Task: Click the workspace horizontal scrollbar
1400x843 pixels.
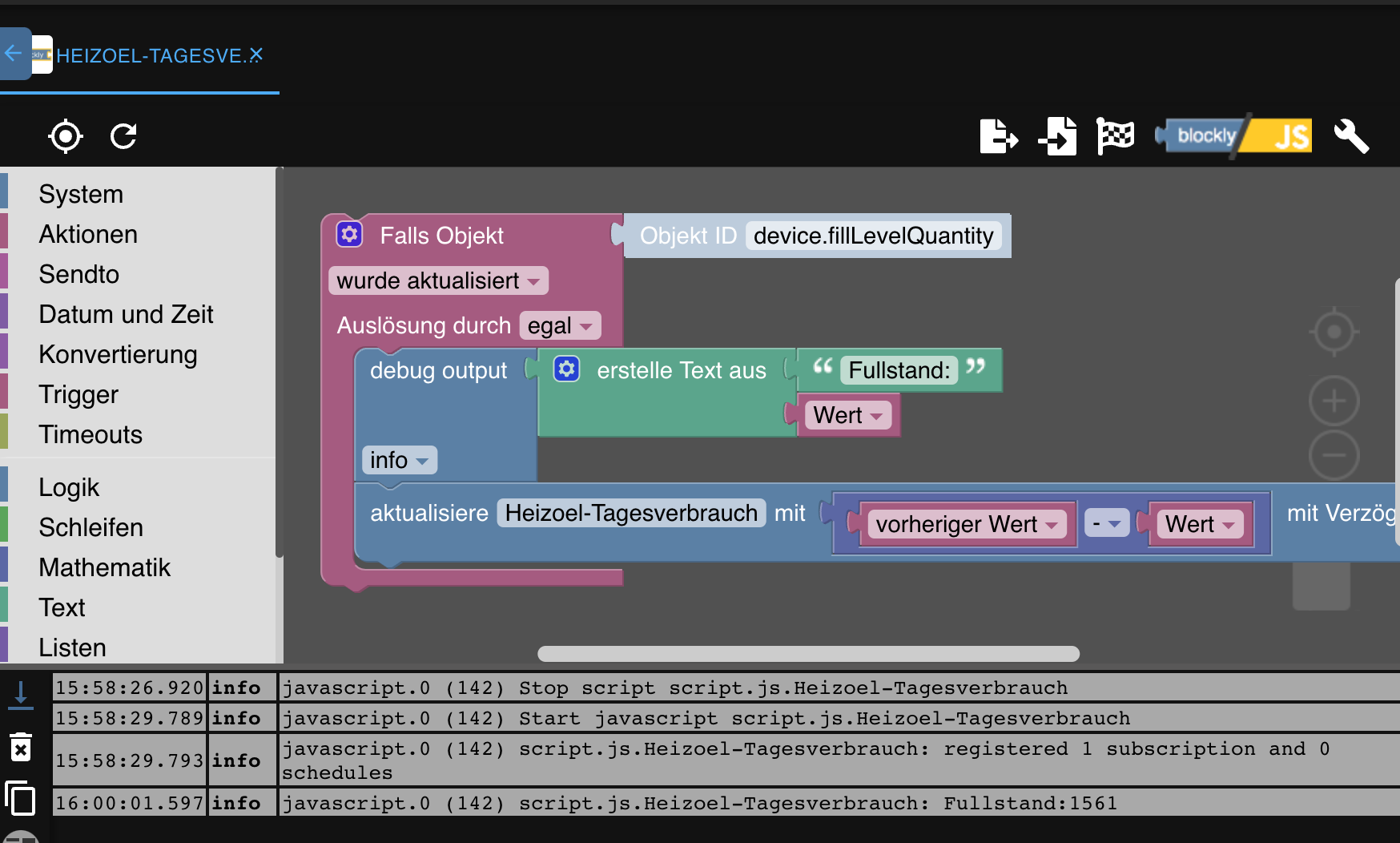Action: (x=808, y=654)
